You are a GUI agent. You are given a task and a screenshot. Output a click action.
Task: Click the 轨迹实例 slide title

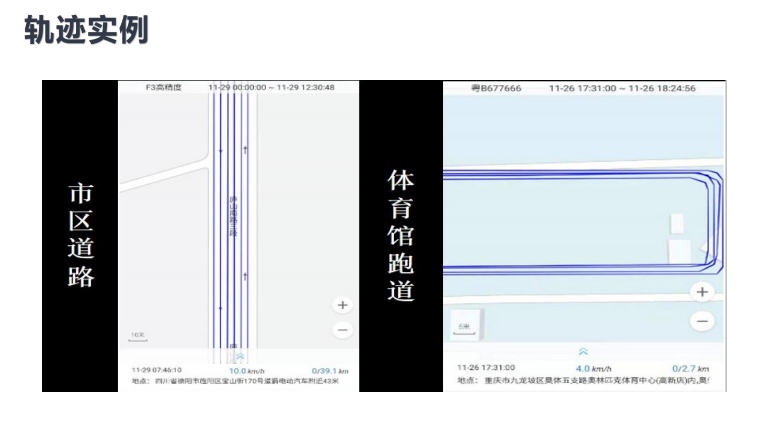[86, 30]
